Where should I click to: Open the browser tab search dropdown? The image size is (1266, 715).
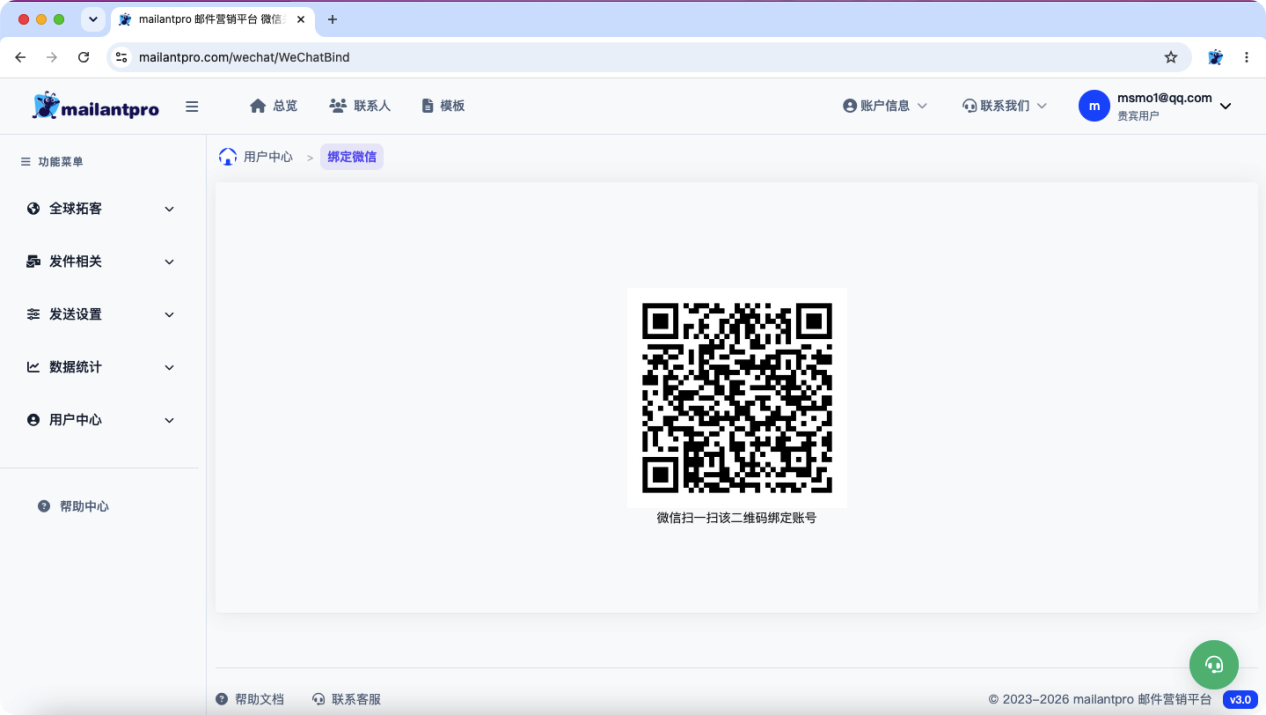(x=93, y=19)
